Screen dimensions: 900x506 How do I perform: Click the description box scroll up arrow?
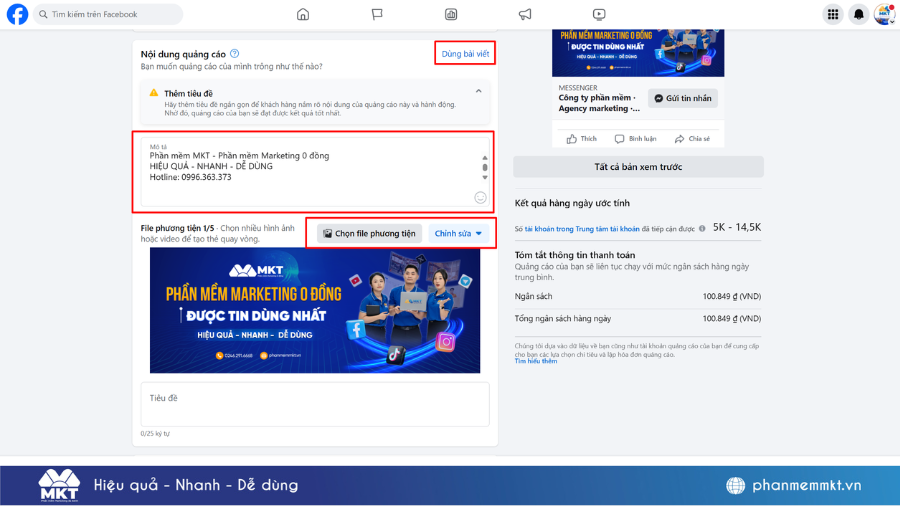tap(484, 157)
